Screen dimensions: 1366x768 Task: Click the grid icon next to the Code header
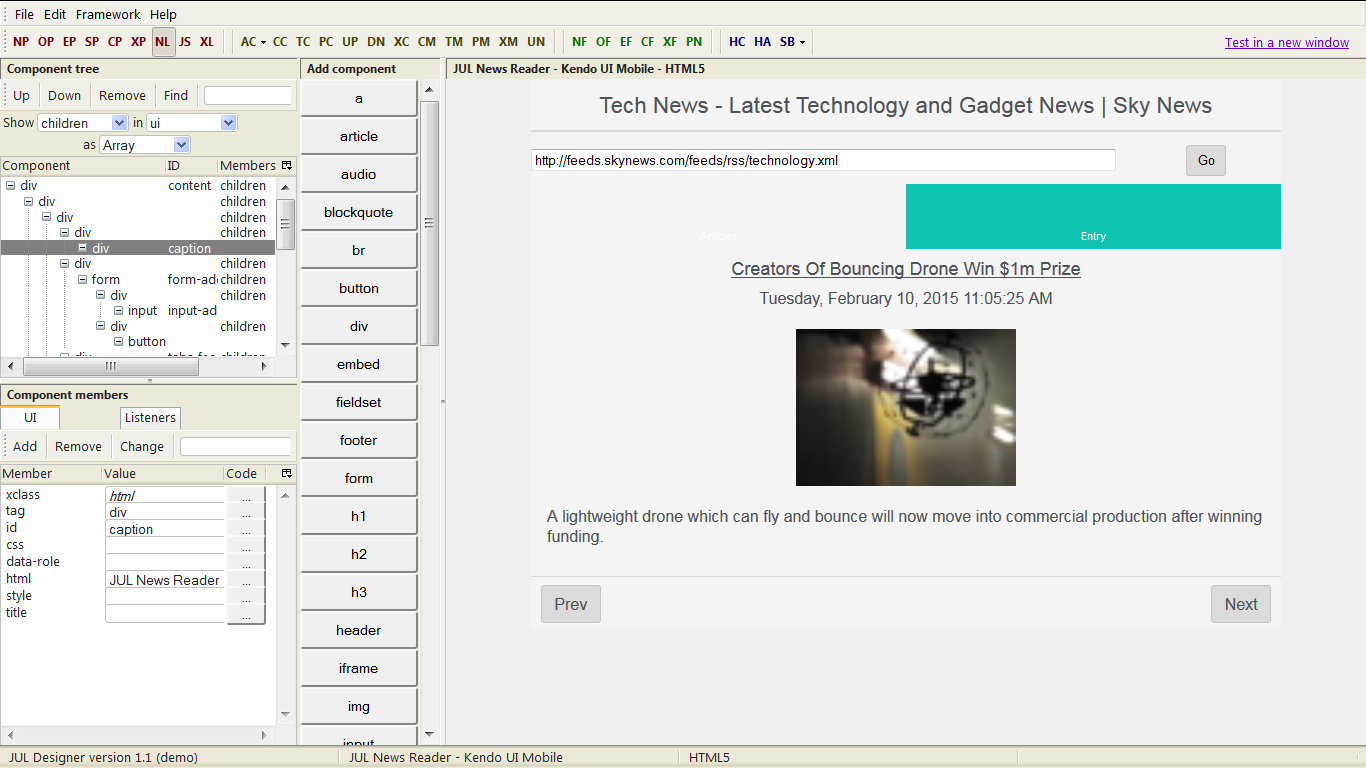(285, 473)
